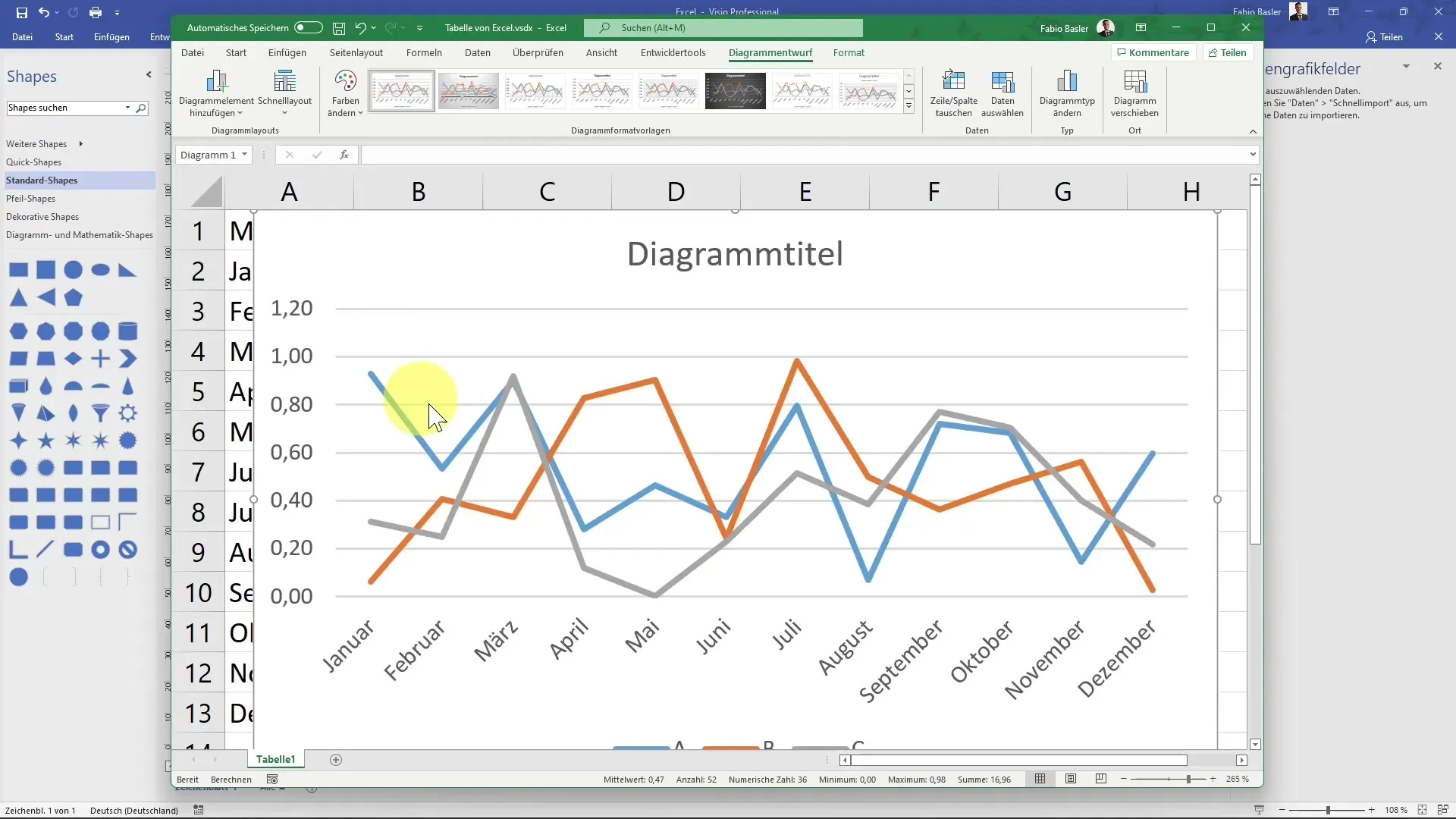Add a new sheet with plus icon
The width and height of the screenshot is (1456, 819).
pyautogui.click(x=336, y=760)
